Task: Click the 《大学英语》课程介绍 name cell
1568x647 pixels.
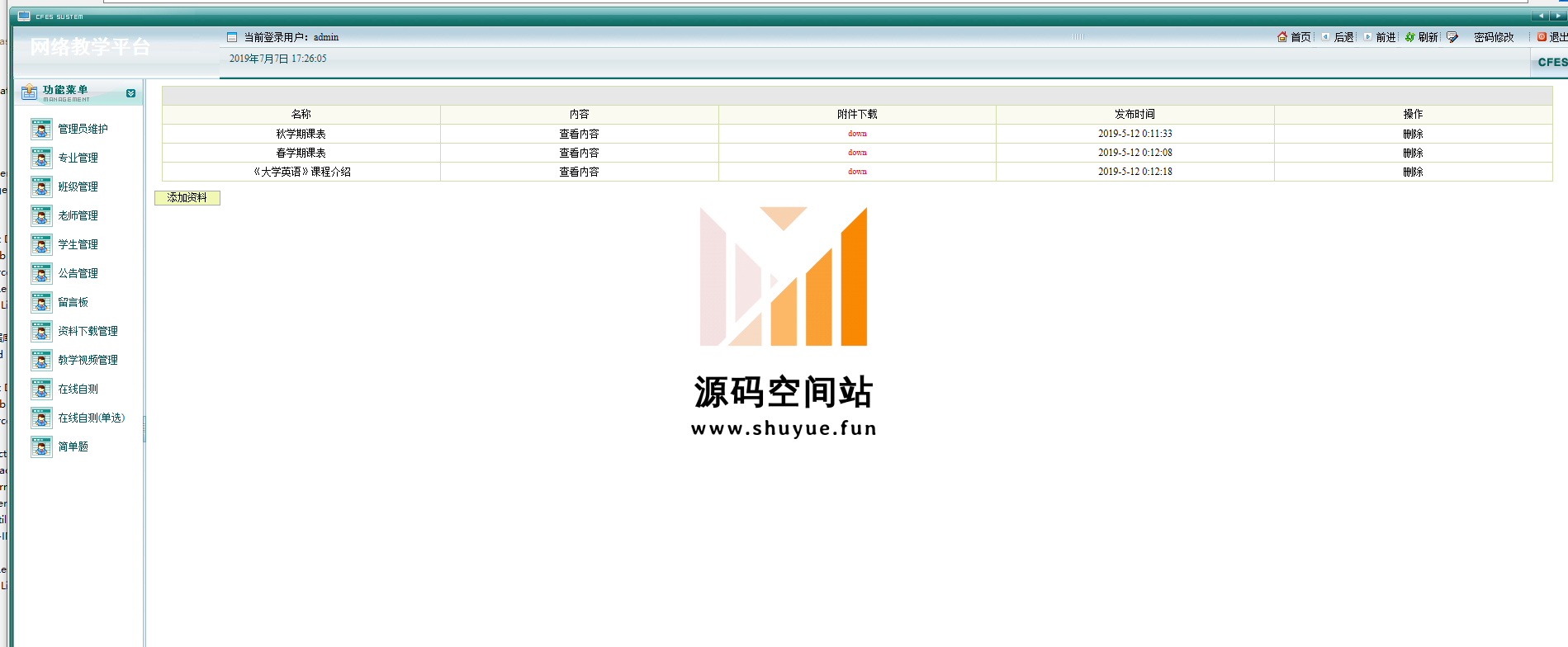Action: tap(301, 172)
